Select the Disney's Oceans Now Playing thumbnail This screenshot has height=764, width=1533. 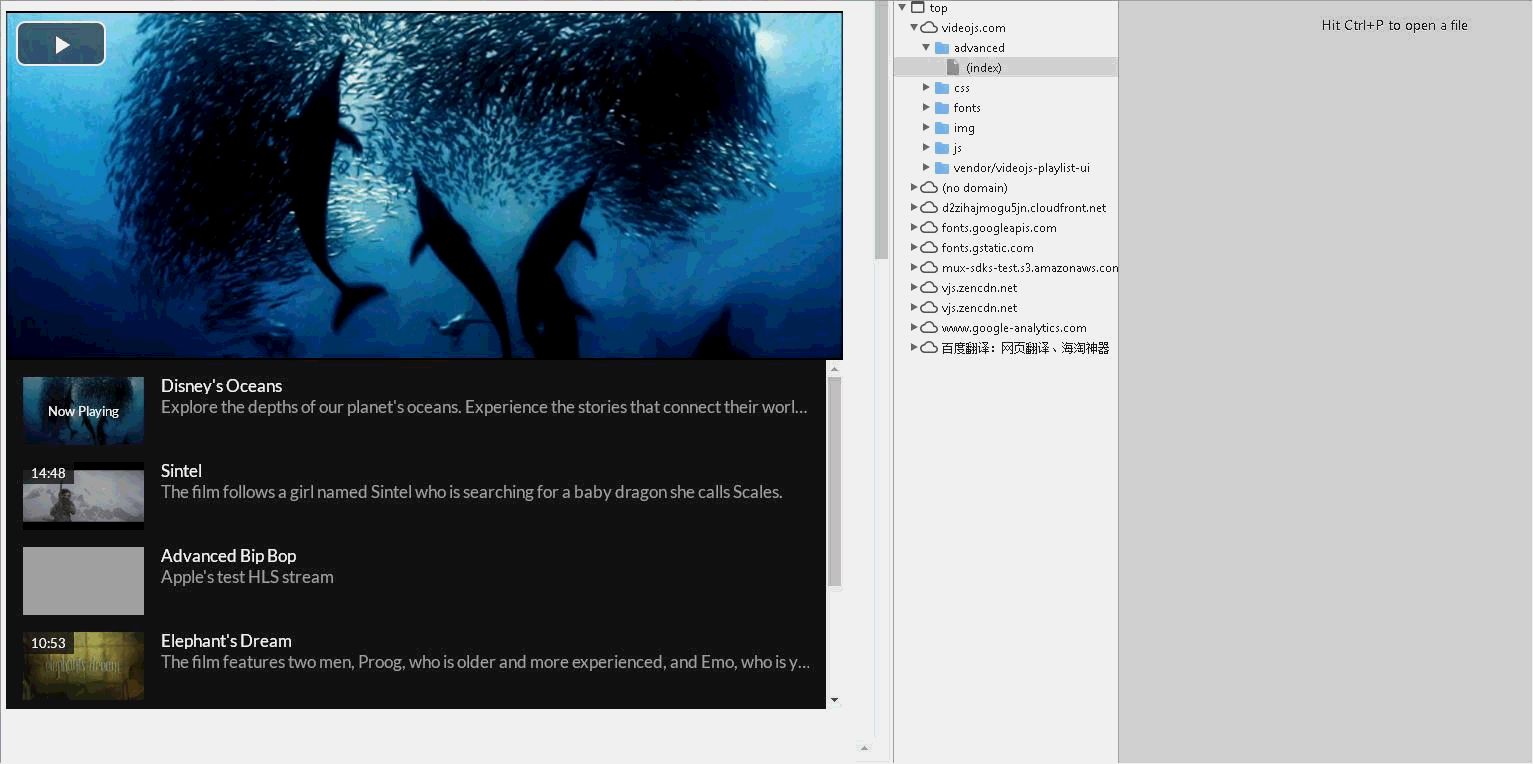(83, 410)
